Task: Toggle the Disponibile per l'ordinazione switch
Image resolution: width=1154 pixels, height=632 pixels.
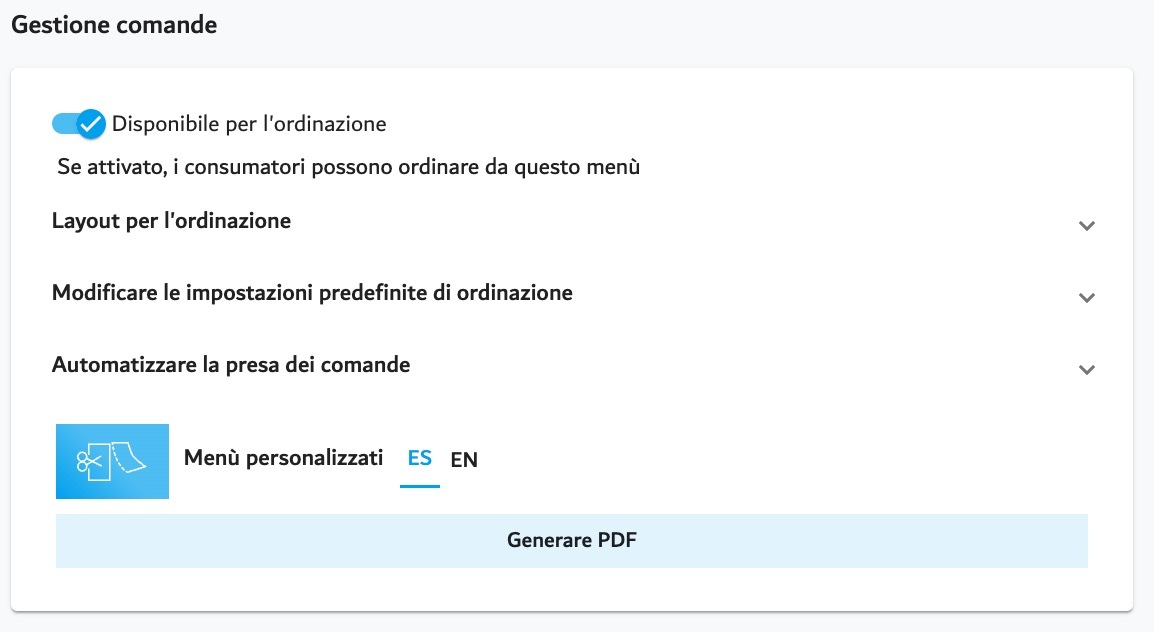Action: 79,124
